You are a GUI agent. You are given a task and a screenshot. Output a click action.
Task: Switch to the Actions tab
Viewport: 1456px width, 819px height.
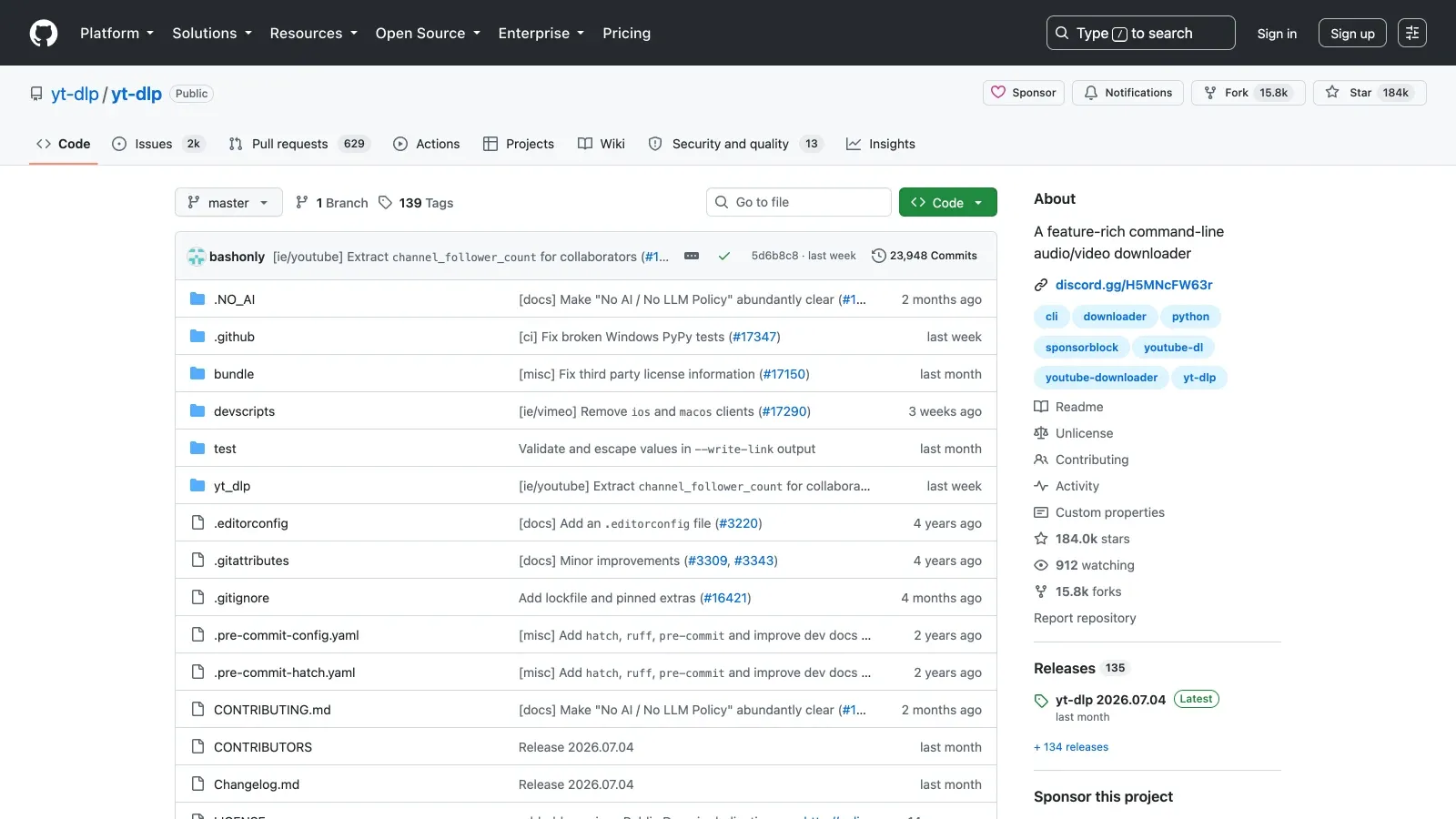(427, 144)
